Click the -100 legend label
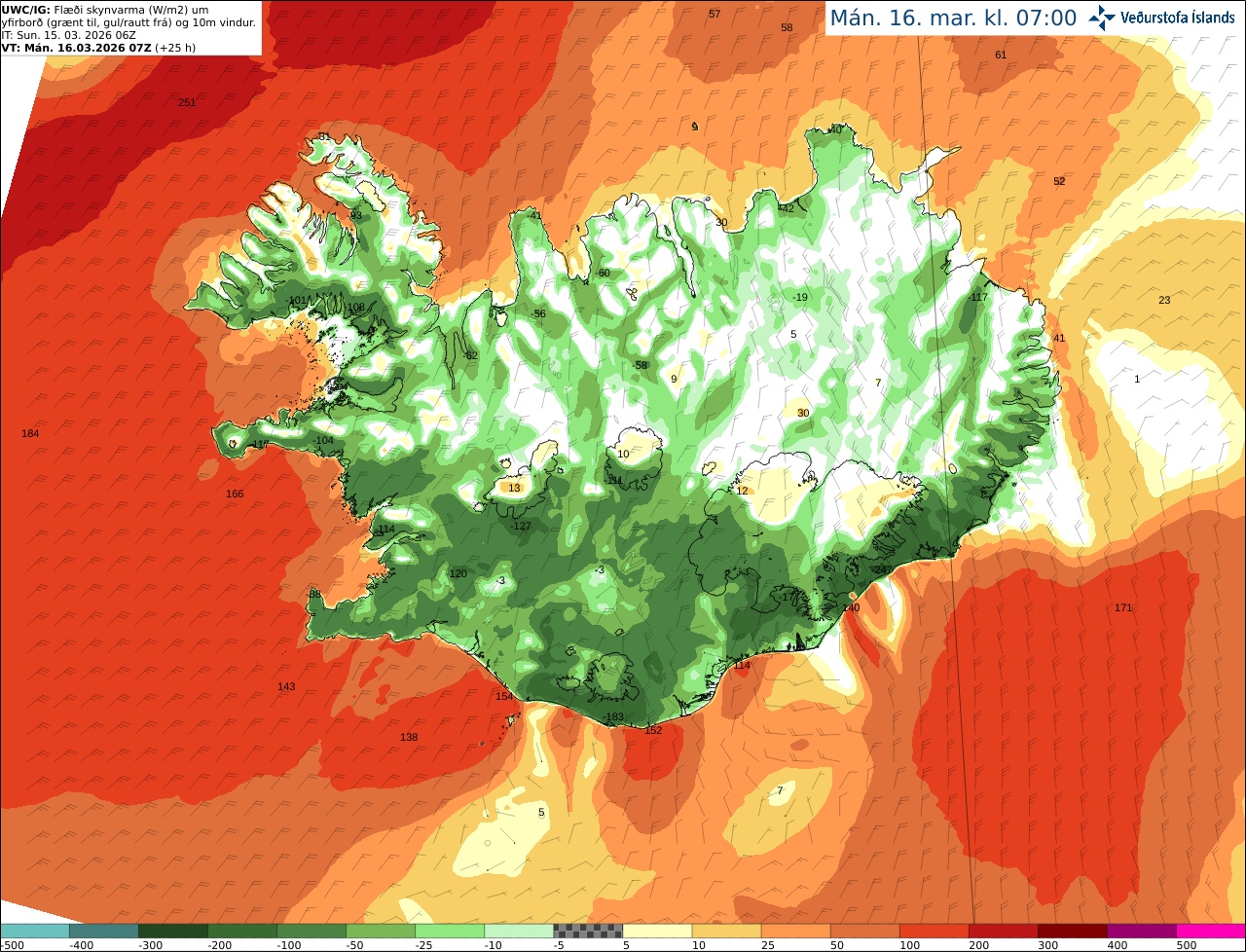Screen dimensions: 1246x952 pos(288,945)
